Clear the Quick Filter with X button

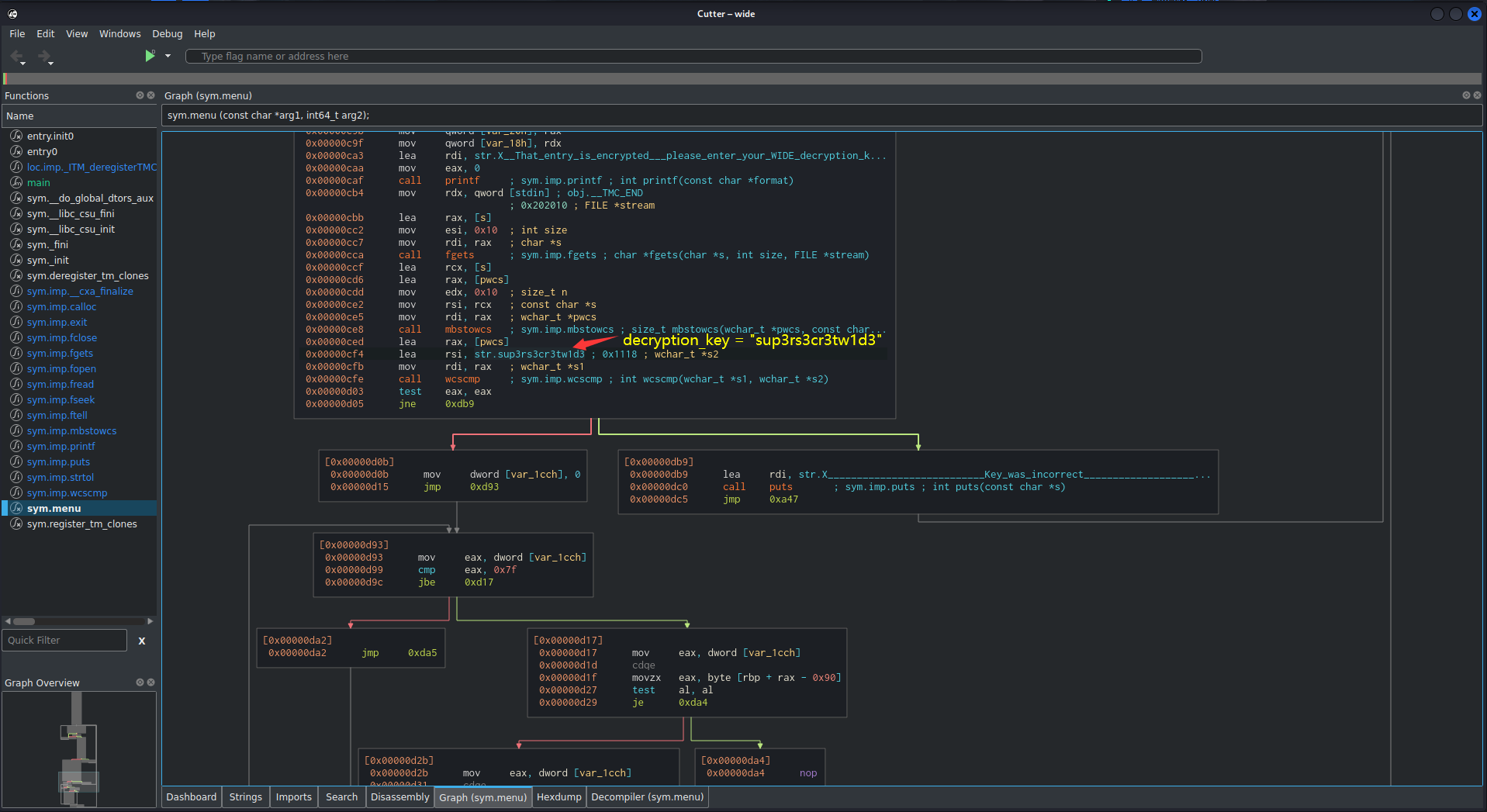coord(141,641)
